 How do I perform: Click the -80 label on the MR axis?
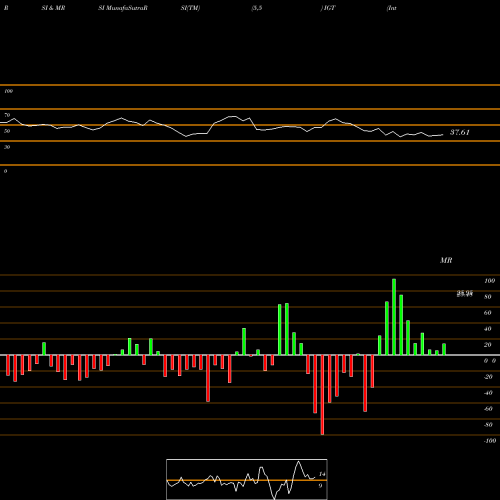pyautogui.click(x=488, y=425)
